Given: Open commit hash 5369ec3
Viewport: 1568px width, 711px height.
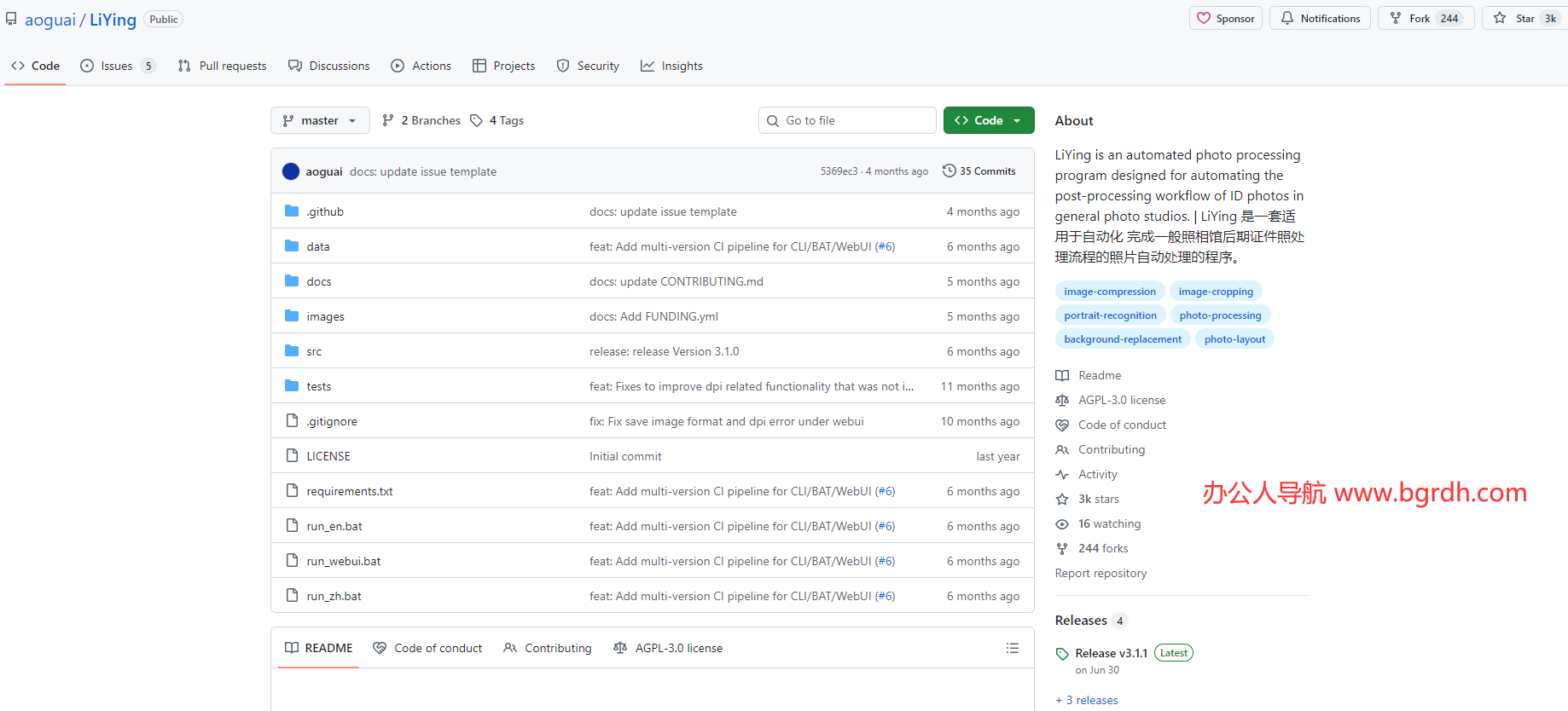Looking at the screenshot, I should point(839,171).
